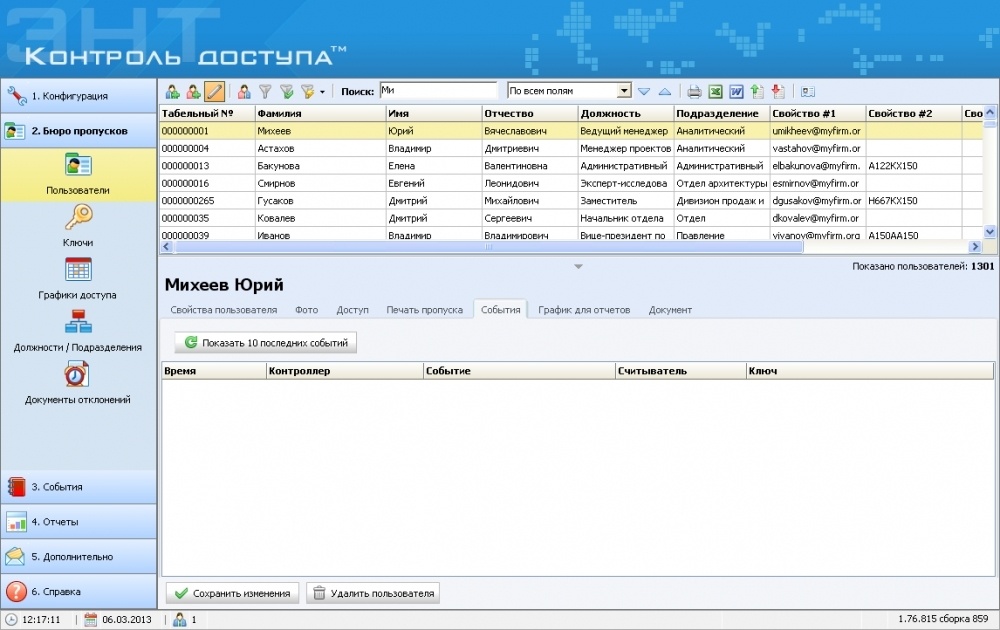Click the Поиск search input field

437,90
